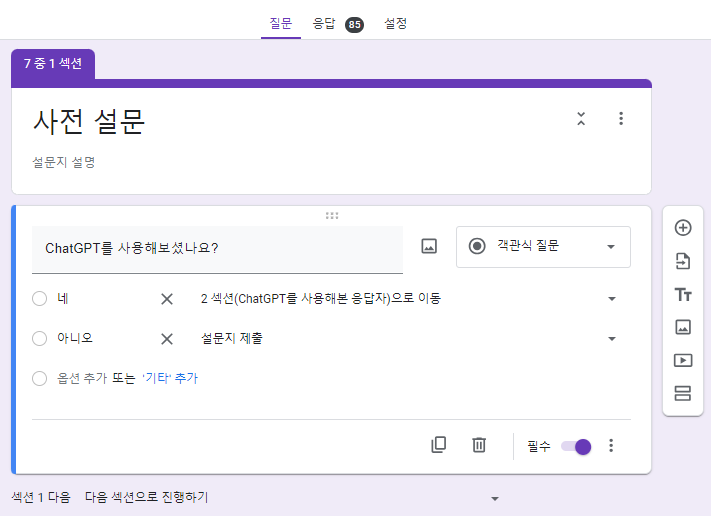Collapse the 사전 설문 section with arrows icon
711x516 pixels.
point(581,119)
